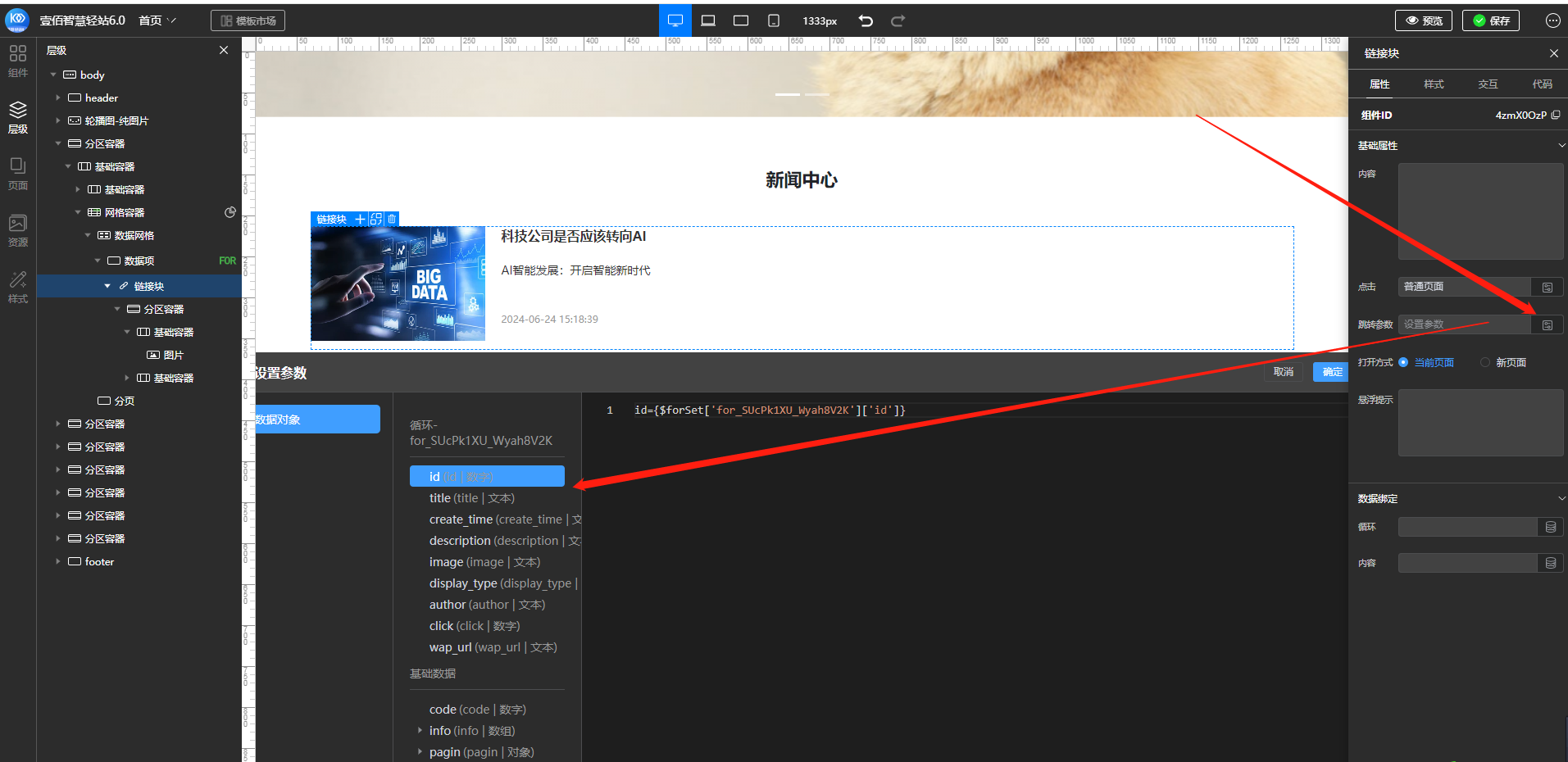Open settings icon beside 跳转参数 field
The width and height of the screenshot is (1568, 762).
point(1548,324)
